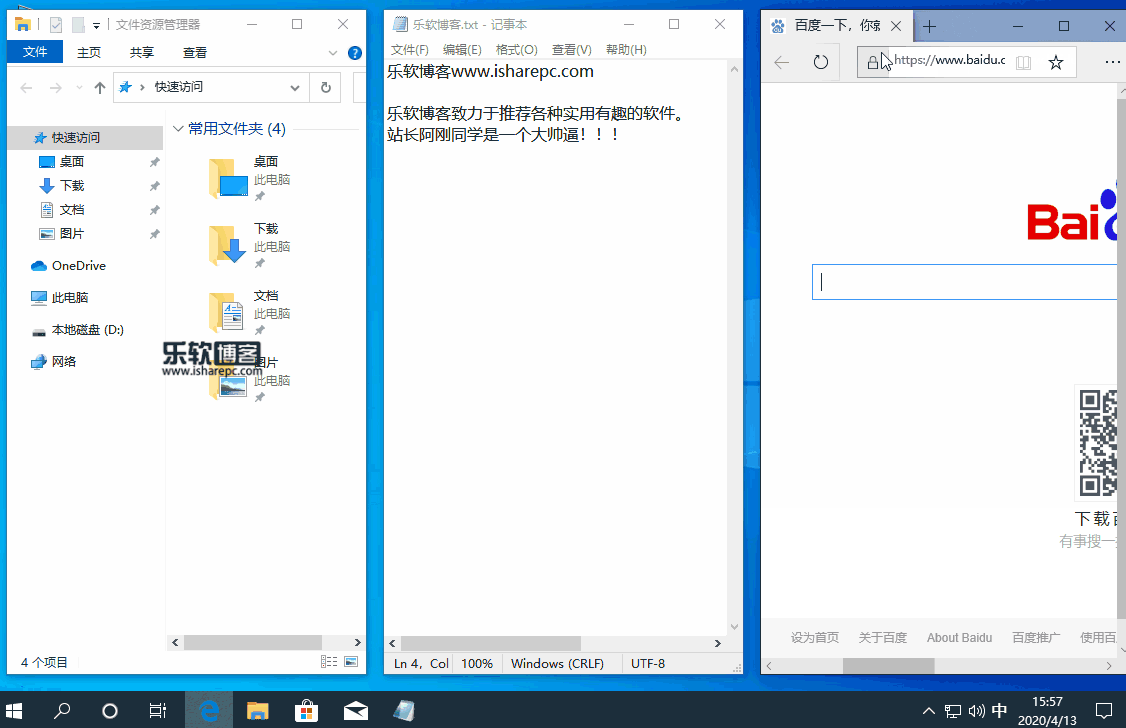Click the favorites star icon in Edge
Screen dimensions: 1126x728
pos(1056,62)
